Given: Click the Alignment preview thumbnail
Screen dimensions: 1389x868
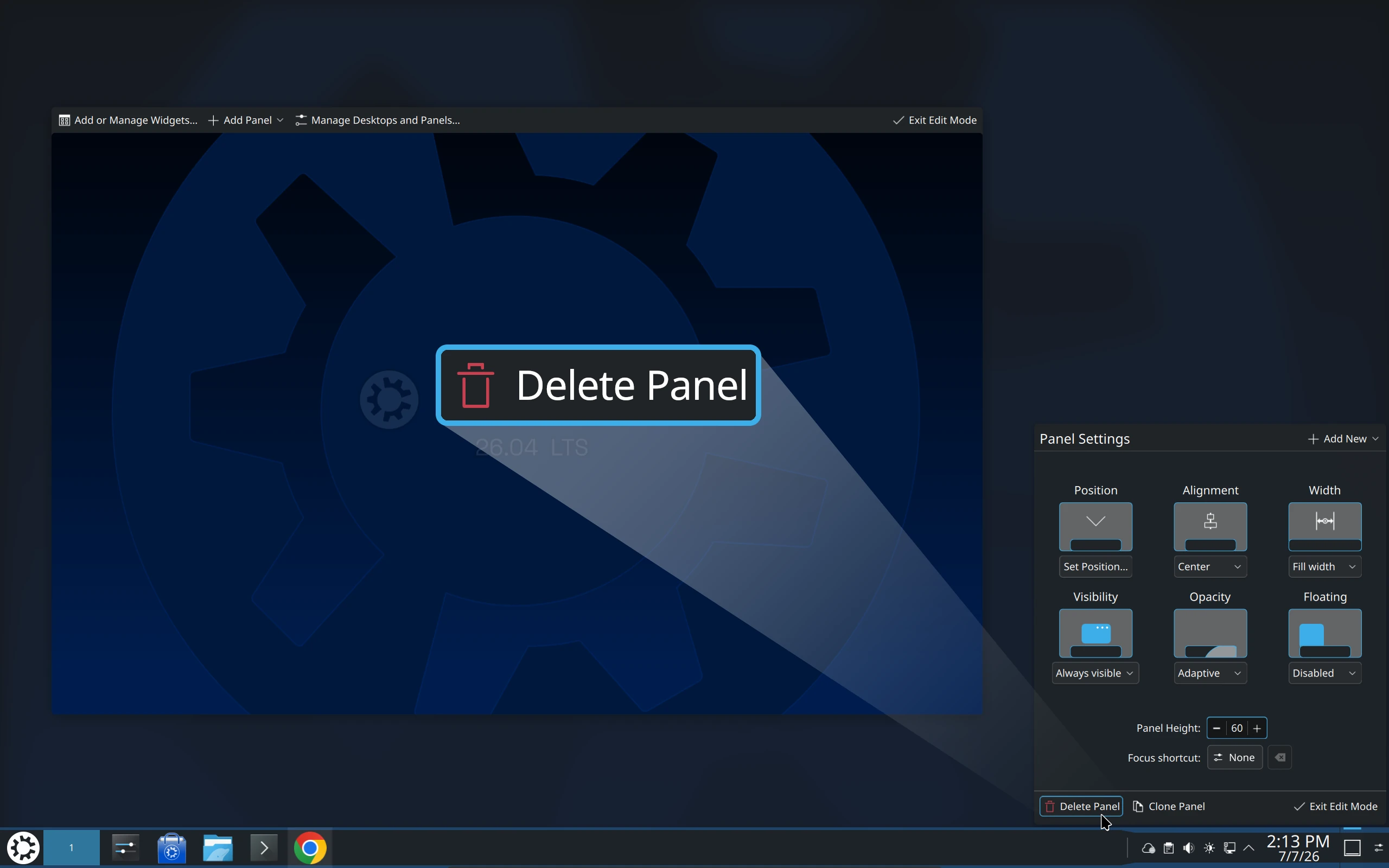Looking at the screenshot, I should coord(1210,526).
